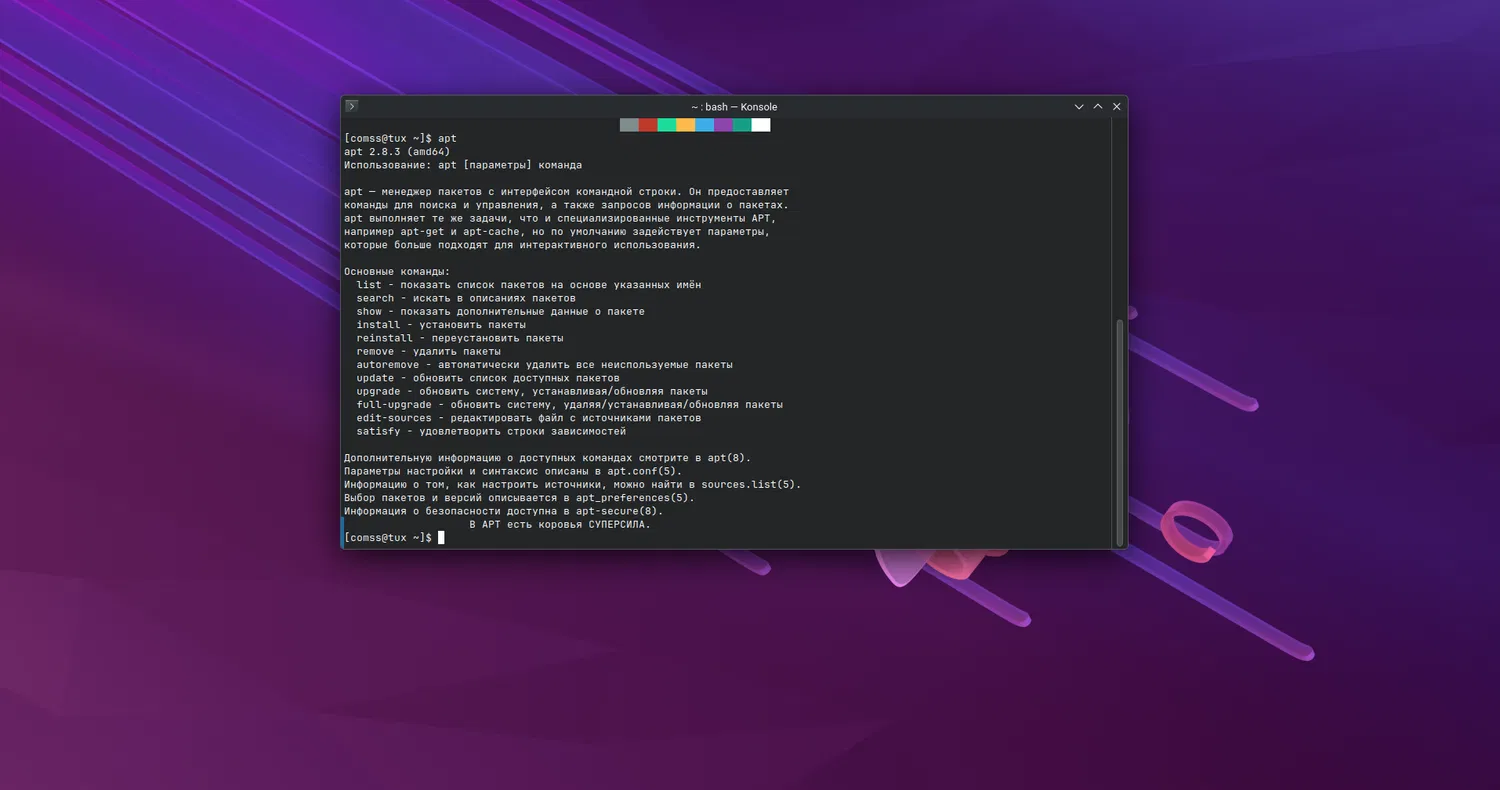Viewport: 1500px width, 790px height.
Task: Click the 'autoremove' command row
Action: 544,365
